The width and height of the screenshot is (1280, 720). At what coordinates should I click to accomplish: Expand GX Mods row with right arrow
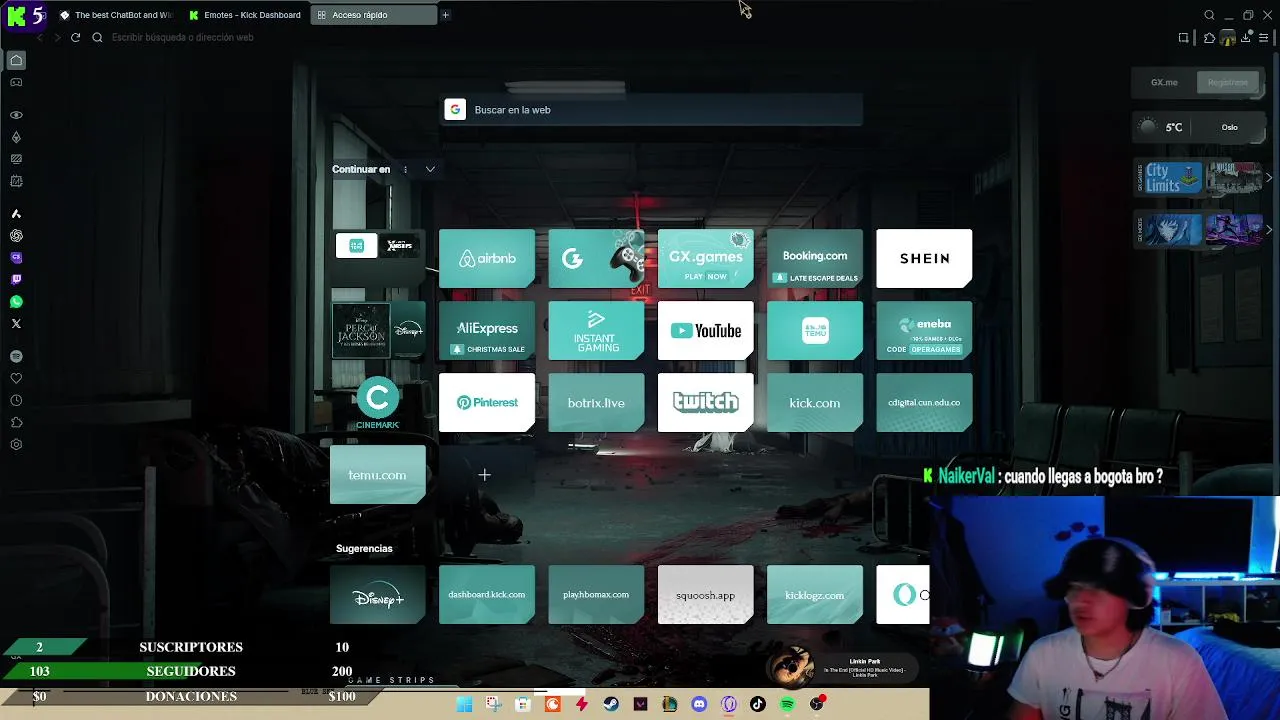pyautogui.click(x=1269, y=229)
